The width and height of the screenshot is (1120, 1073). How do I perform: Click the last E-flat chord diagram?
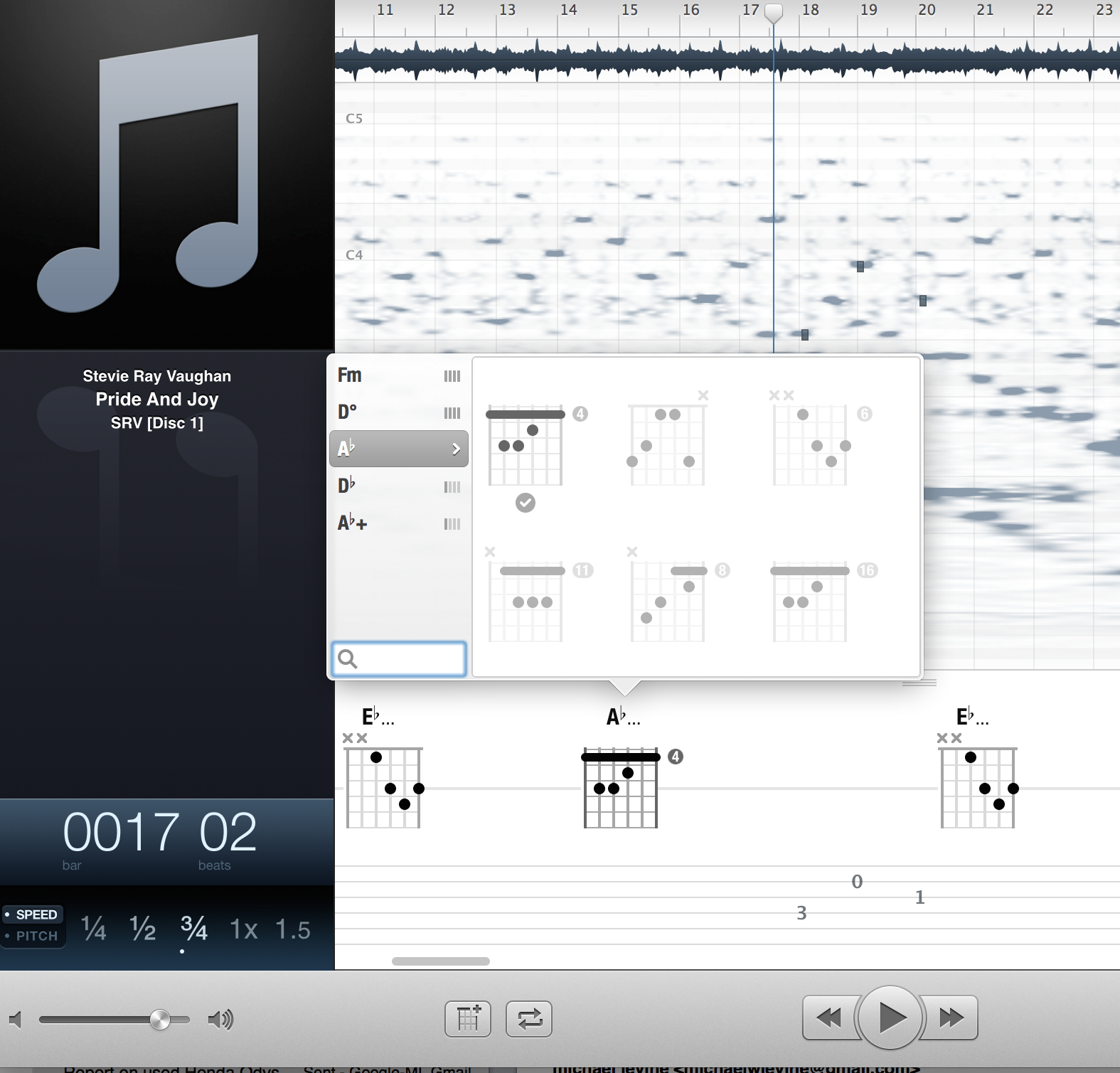[978, 782]
